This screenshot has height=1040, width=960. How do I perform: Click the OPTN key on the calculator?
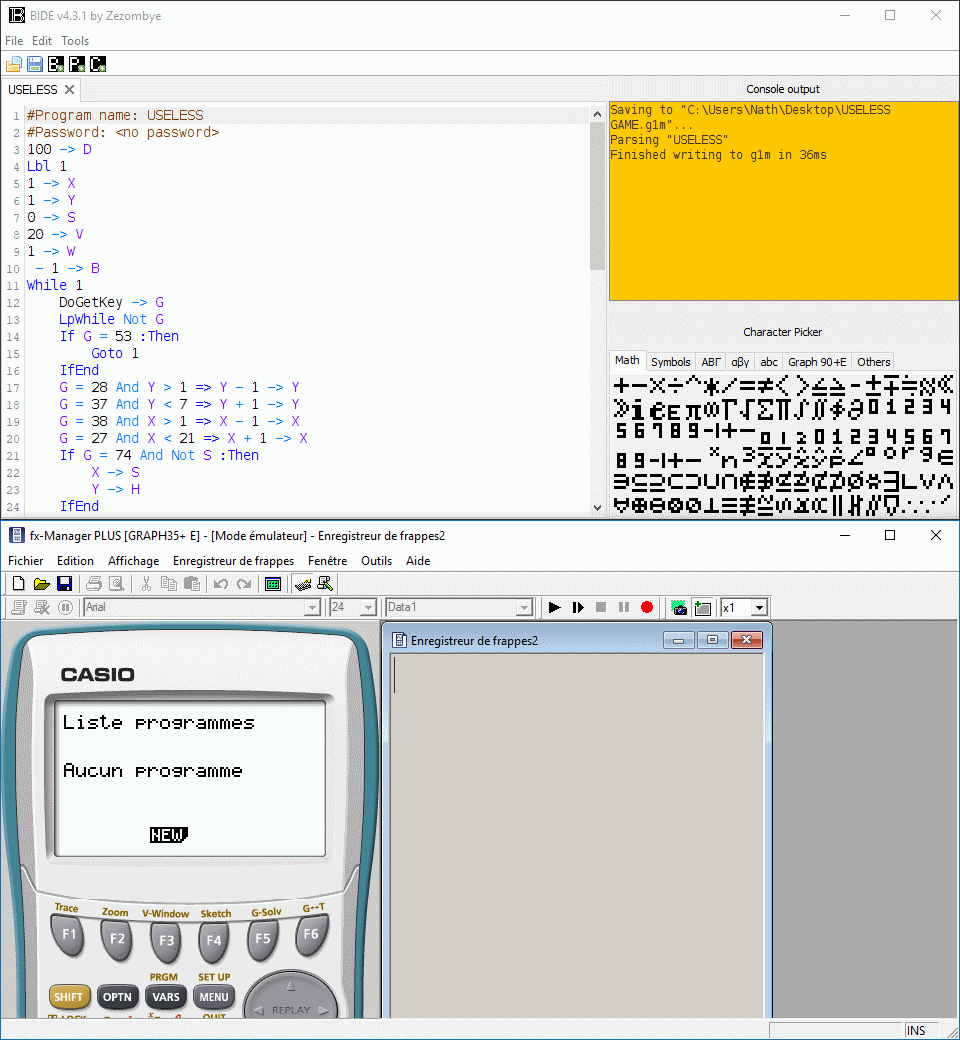coord(117,996)
